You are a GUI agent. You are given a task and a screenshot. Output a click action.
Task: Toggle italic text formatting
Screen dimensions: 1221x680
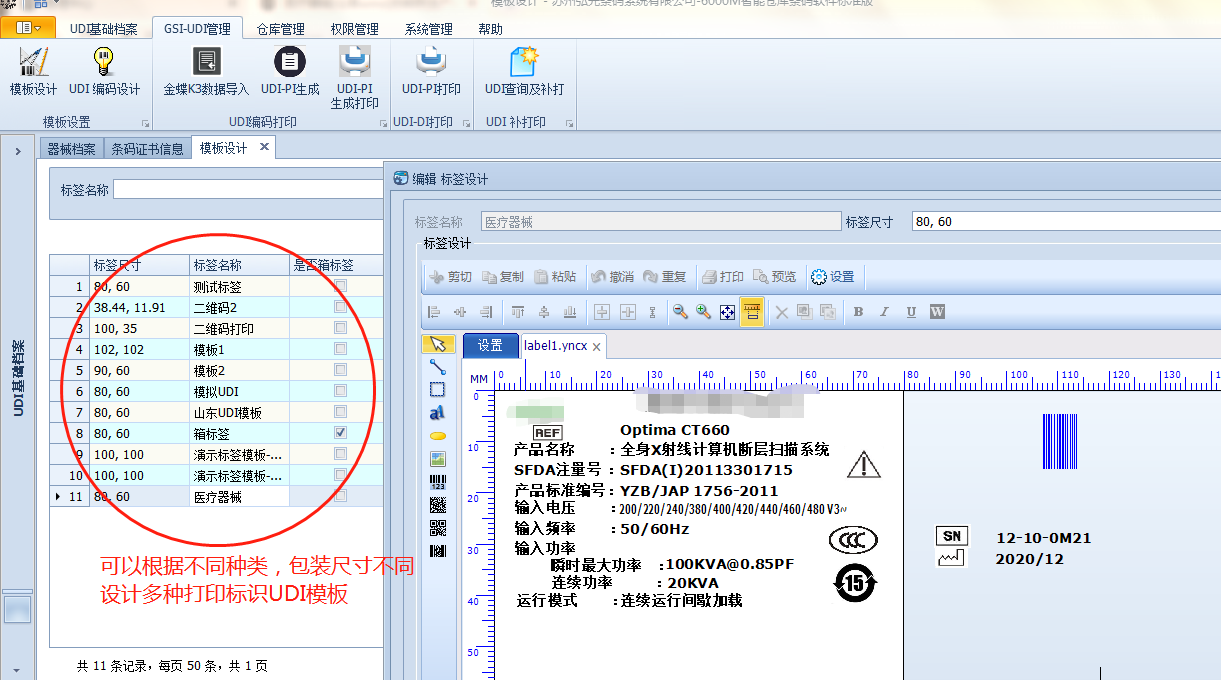coord(884,312)
